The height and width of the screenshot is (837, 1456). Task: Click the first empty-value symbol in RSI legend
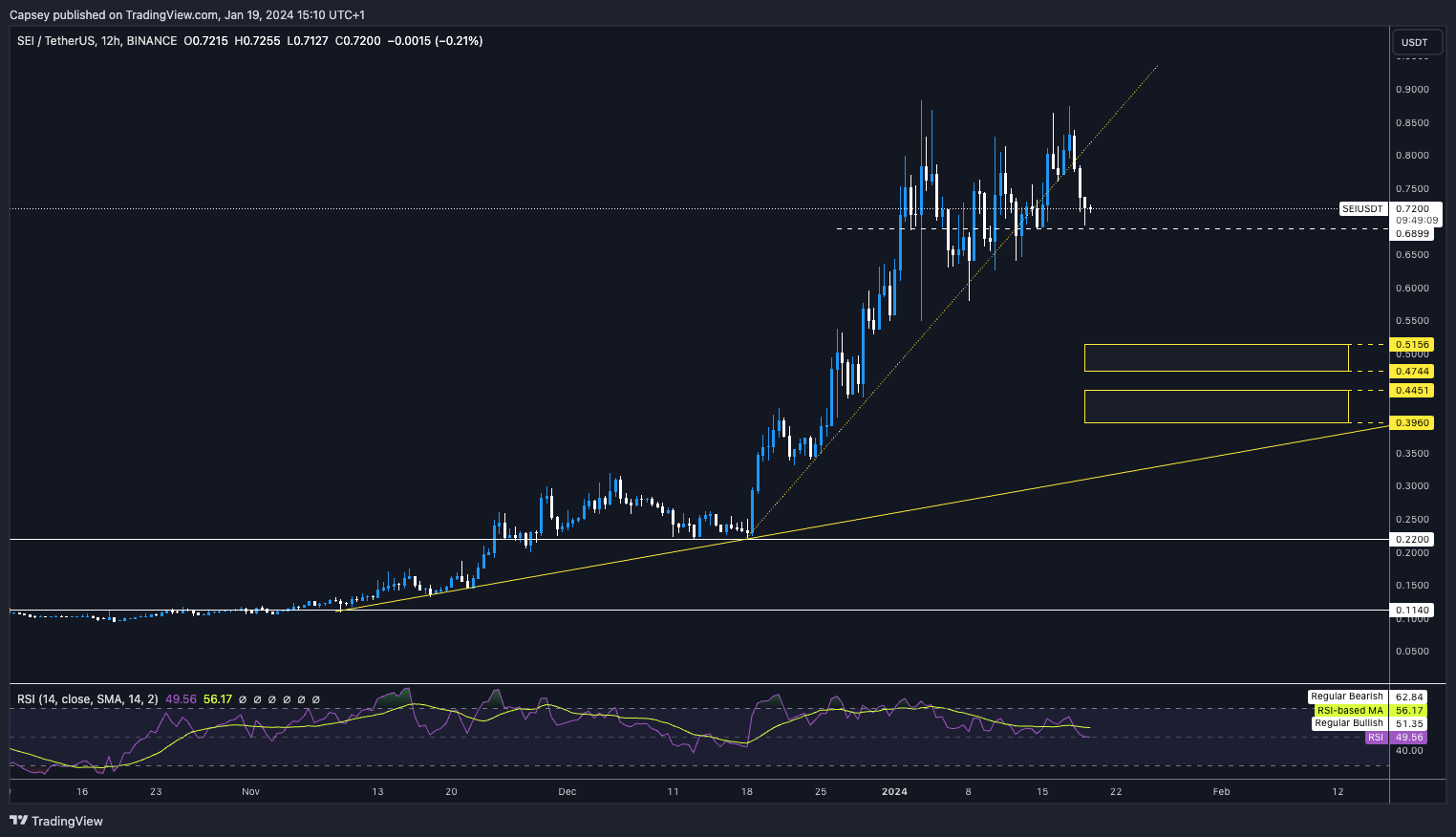point(243,699)
